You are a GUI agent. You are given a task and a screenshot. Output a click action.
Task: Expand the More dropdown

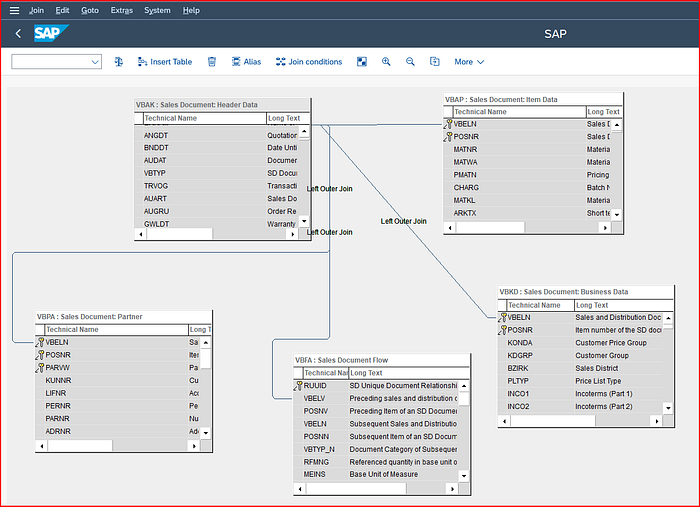[469, 62]
